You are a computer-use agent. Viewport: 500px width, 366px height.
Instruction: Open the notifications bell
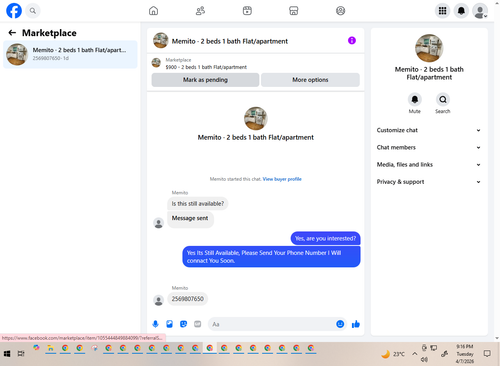click(461, 11)
